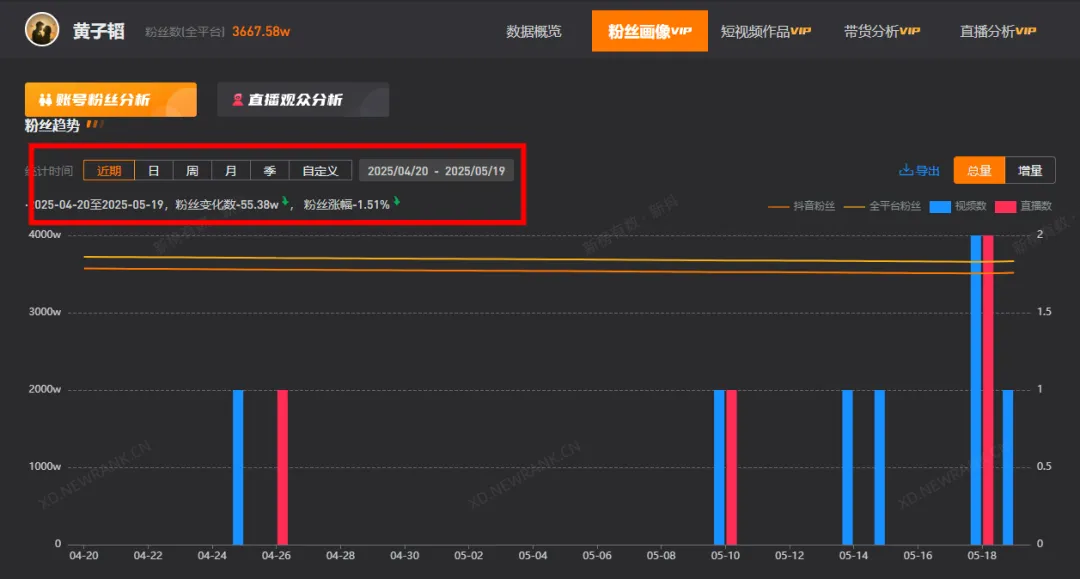Click the 黄子韬 profile avatar
Image resolution: width=1080 pixels, height=579 pixels.
(x=41, y=30)
